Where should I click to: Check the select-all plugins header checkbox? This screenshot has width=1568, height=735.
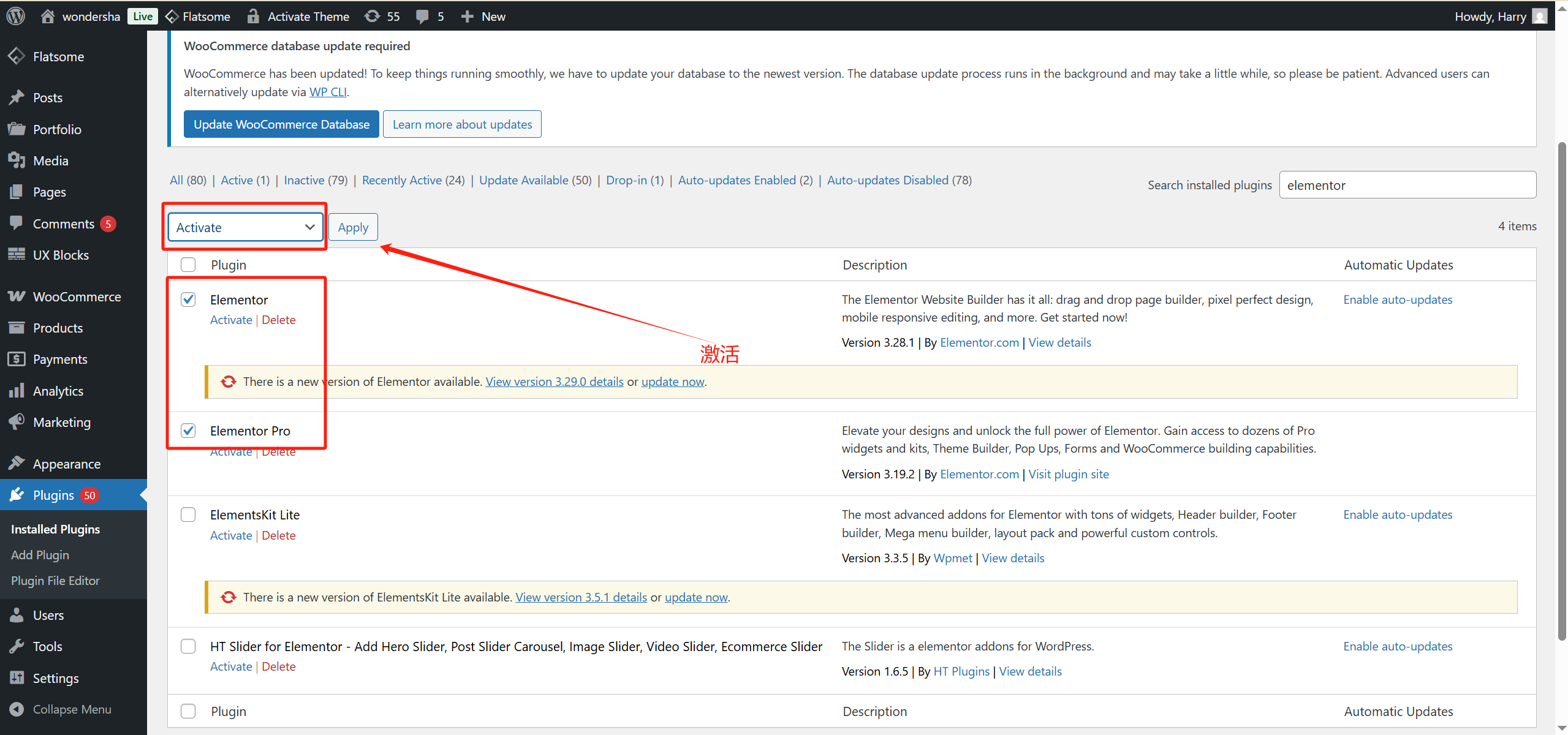pyautogui.click(x=188, y=264)
